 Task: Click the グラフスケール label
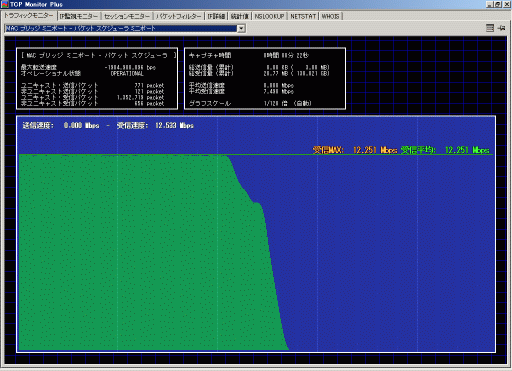pos(210,103)
